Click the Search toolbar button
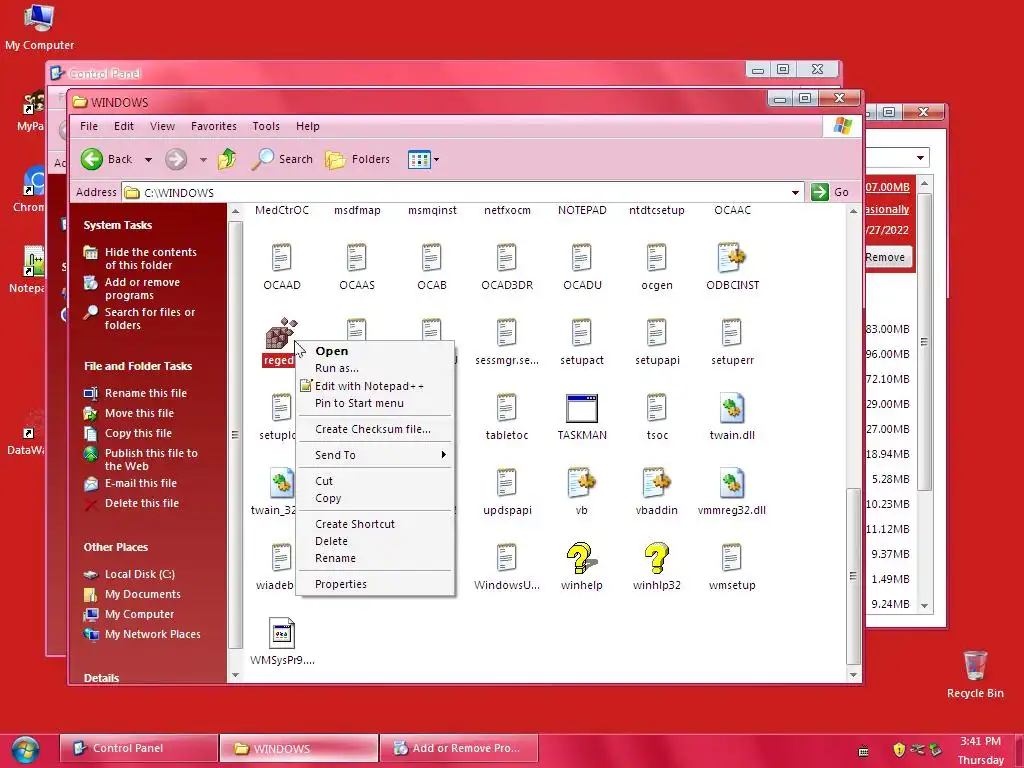Image resolution: width=1024 pixels, height=768 pixels. pyautogui.click(x=282, y=159)
